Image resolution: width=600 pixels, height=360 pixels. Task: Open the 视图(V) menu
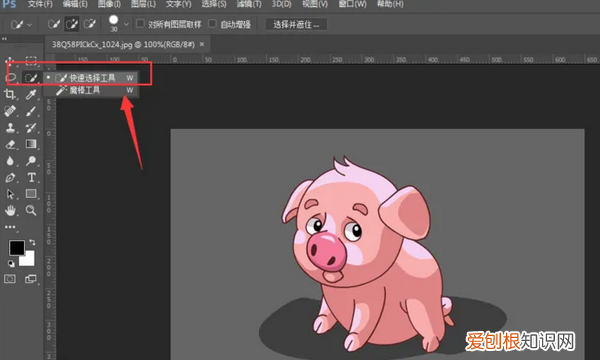[x=315, y=4]
